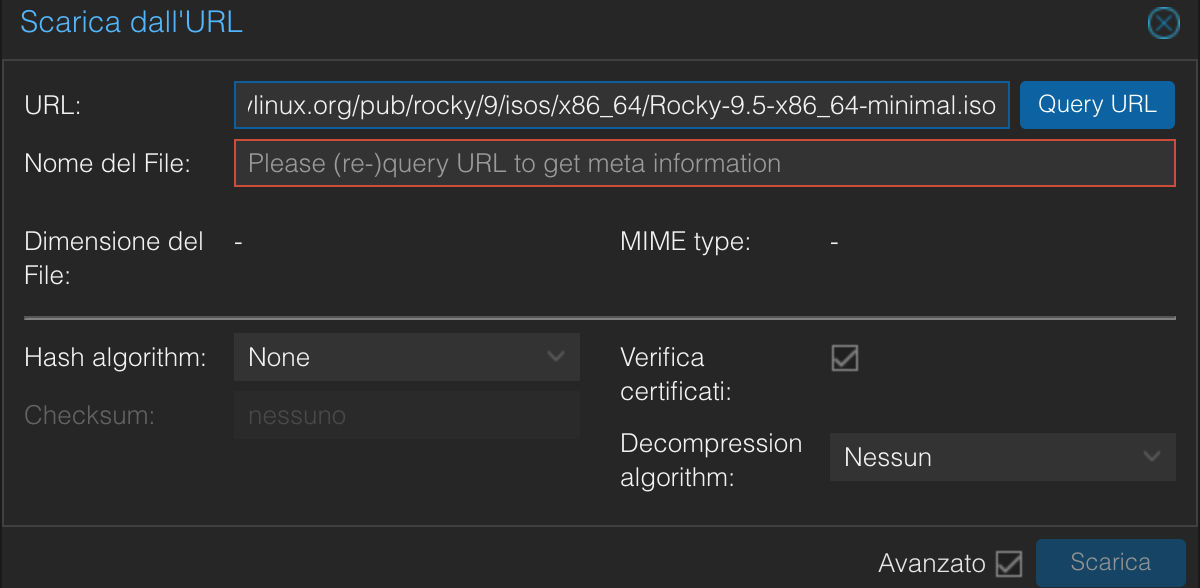Click the Dimensione del File label
The width and height of the screenshot is (1200, 588).
[113, 258]
